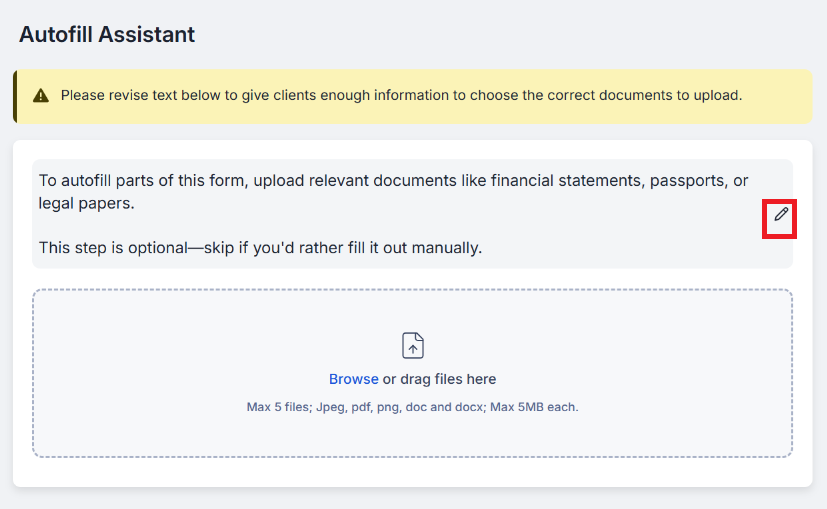
Task: Open the Browse file link
Action: coord(353,379)
